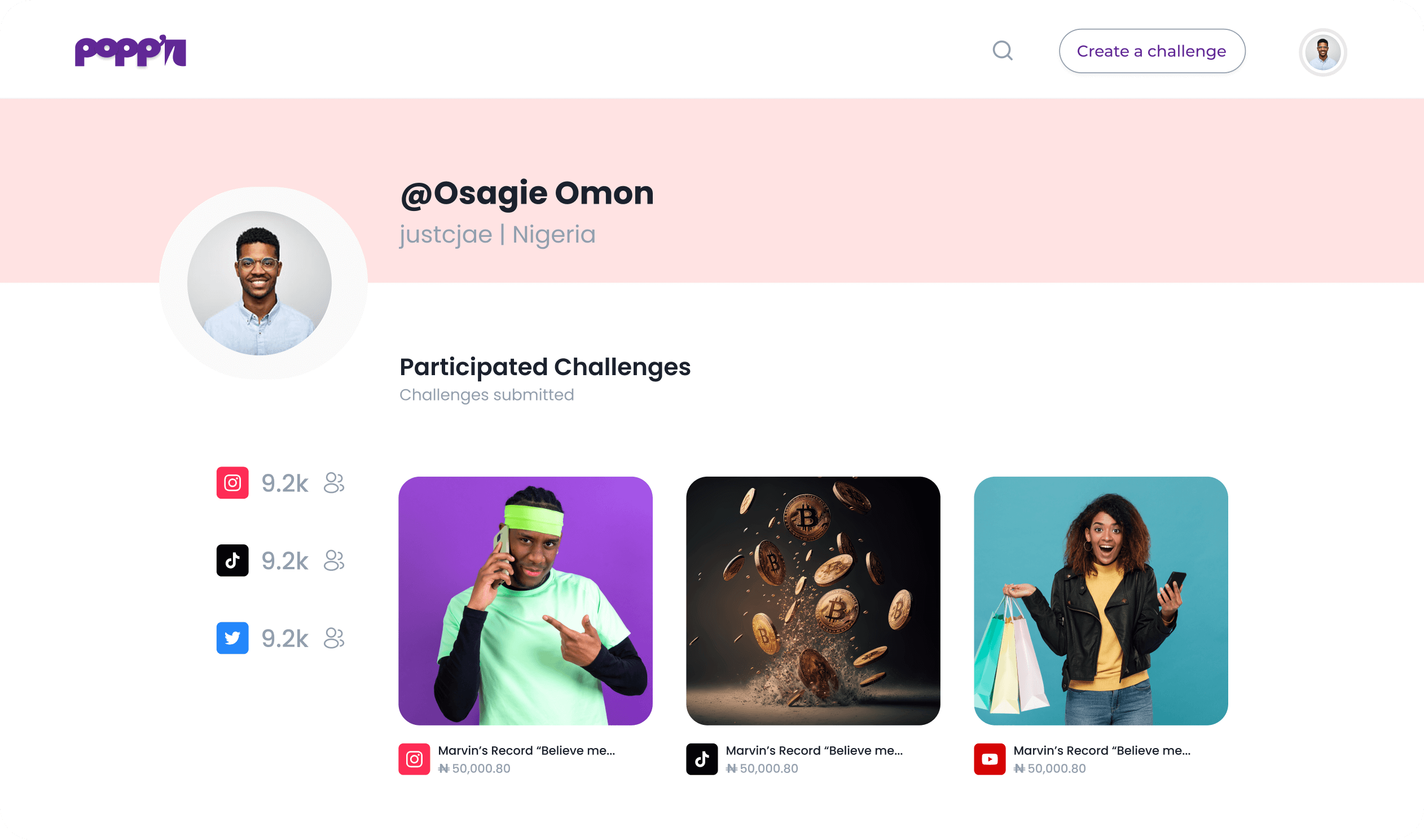Click followers icon beside Instagram count
The image size is (1424, 840).
(x=334, y=483)
